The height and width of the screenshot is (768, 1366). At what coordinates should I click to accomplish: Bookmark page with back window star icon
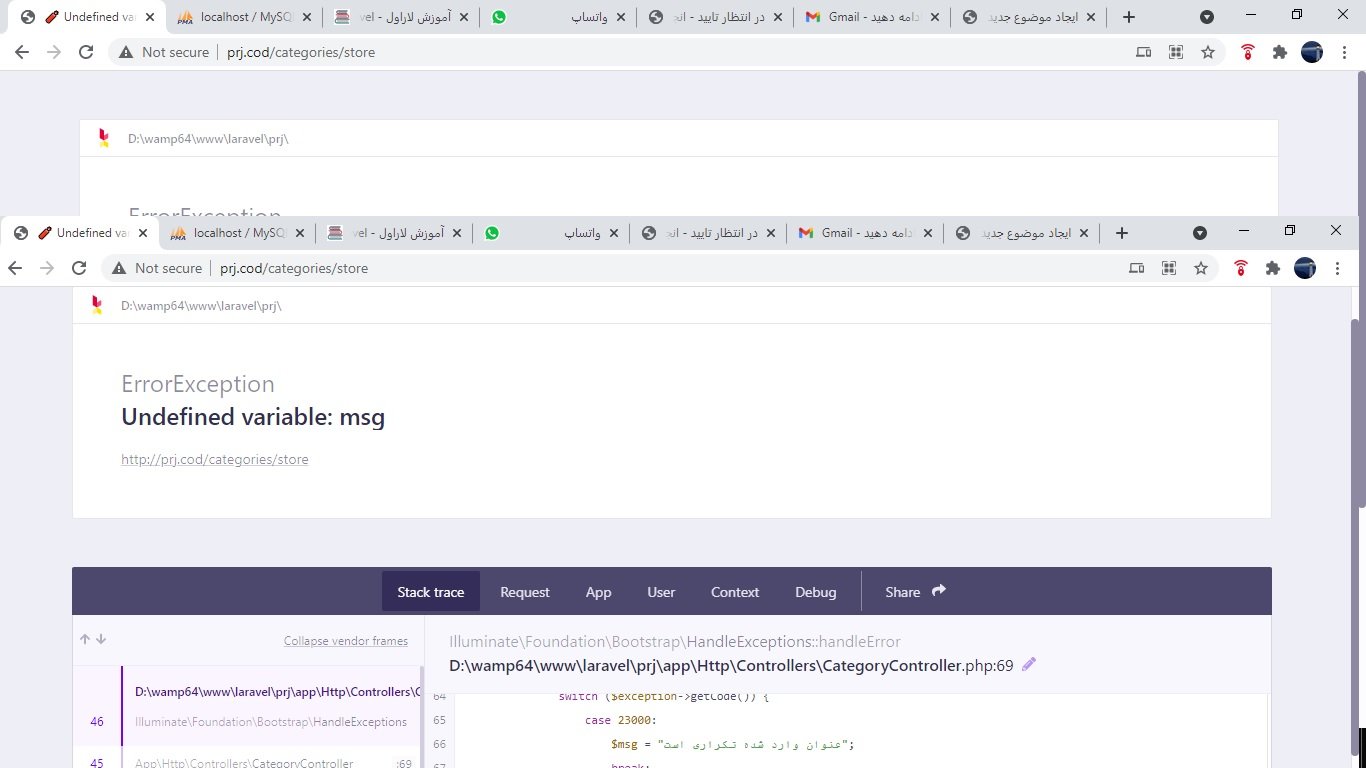point(1208,52)
